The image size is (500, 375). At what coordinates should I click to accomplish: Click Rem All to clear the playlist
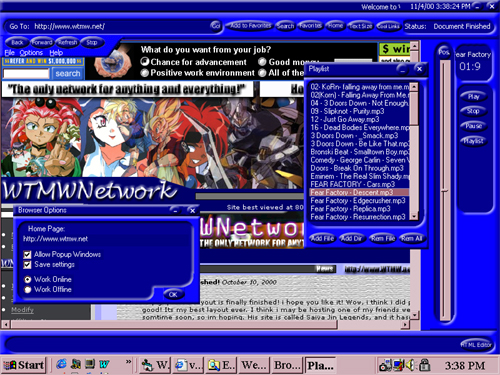[412, 238]
